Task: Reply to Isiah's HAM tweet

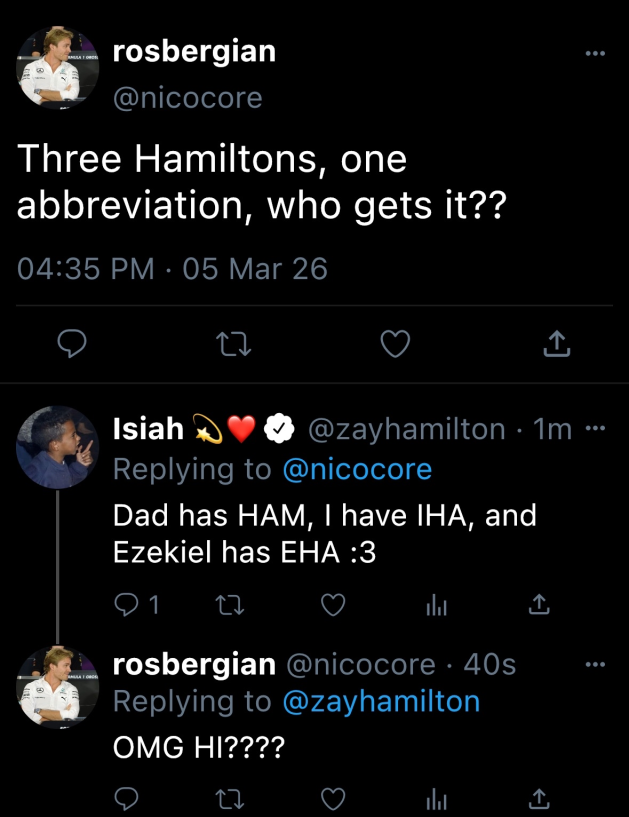Action: pos(127,605)
